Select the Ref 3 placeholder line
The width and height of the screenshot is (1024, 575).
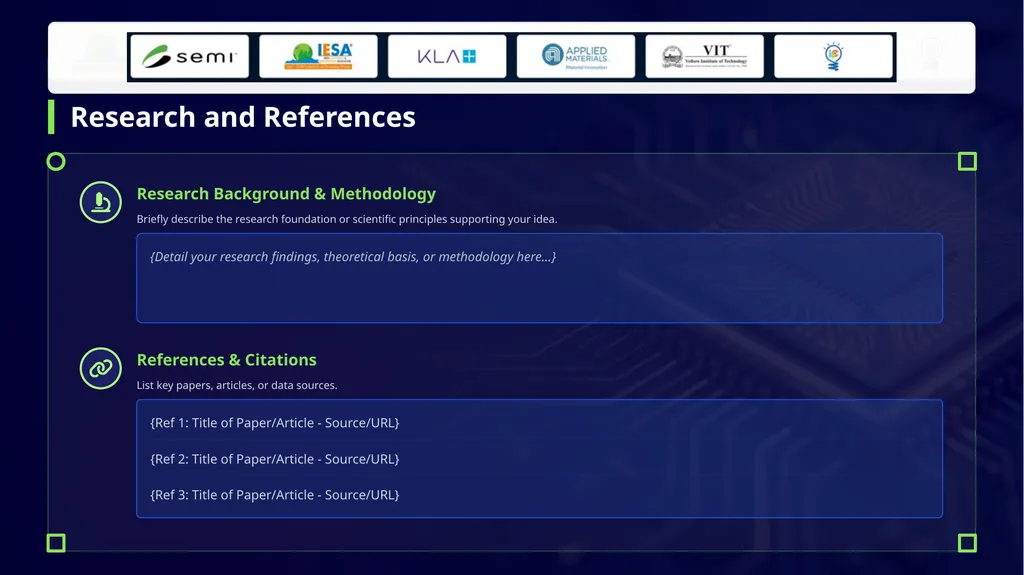click(x=274, y=495)
